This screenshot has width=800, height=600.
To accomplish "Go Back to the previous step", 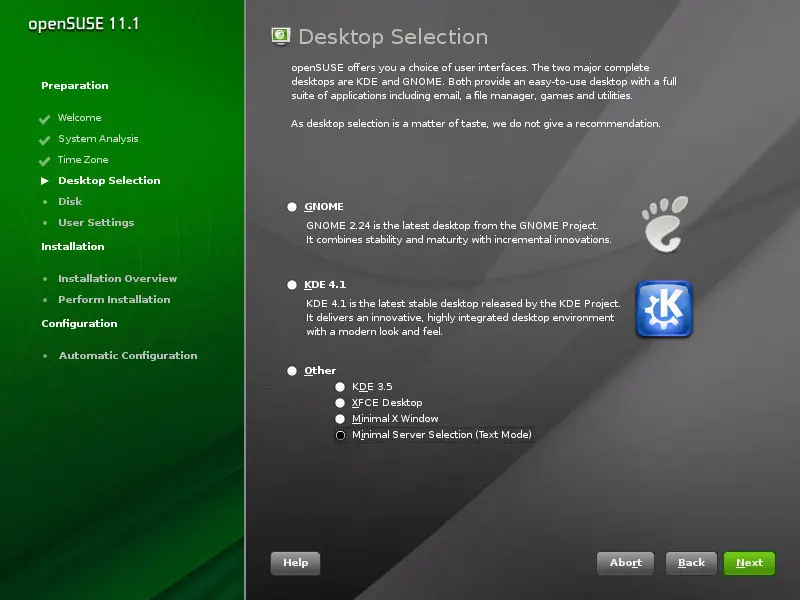I will 691,563.
